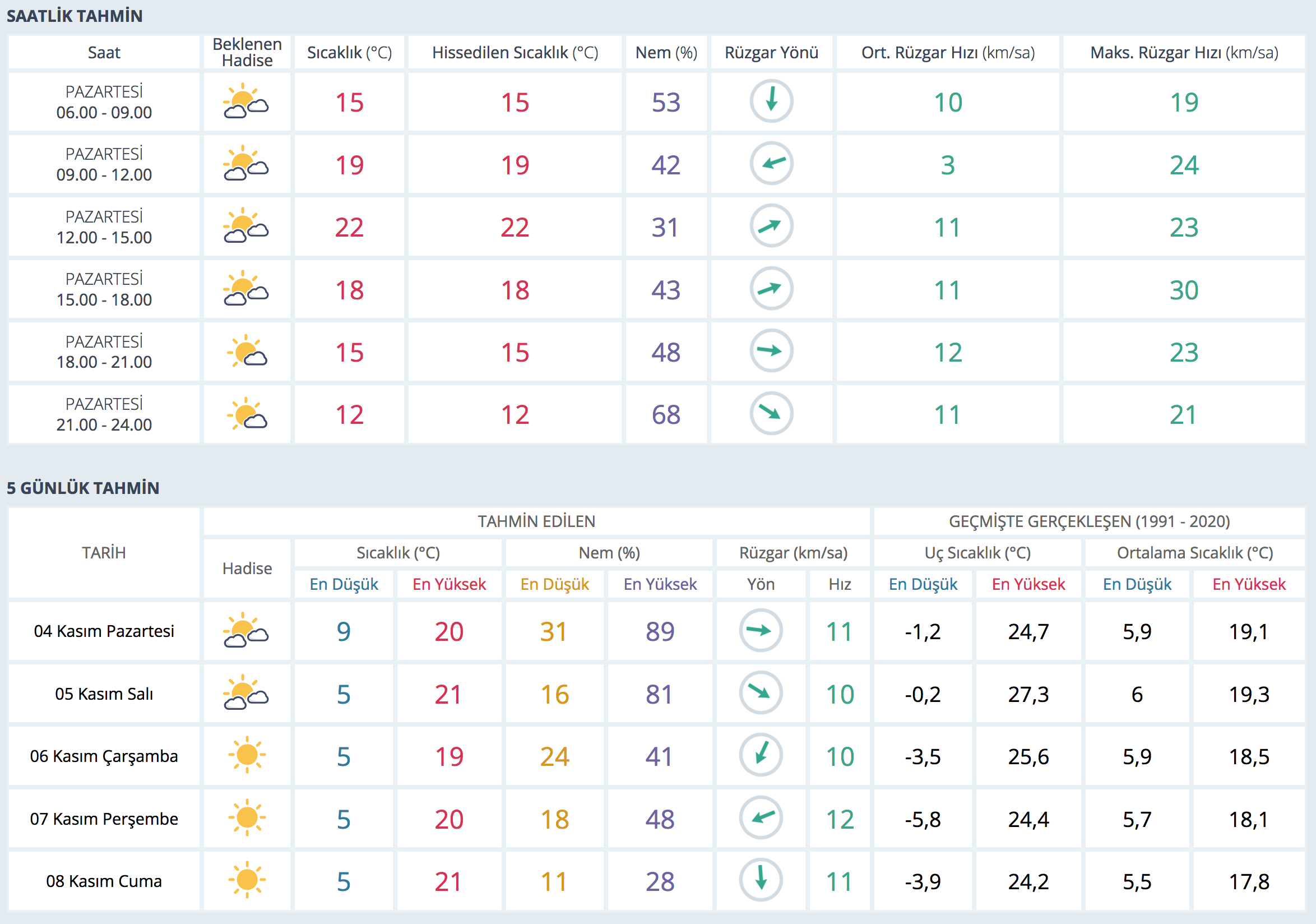Click the Rüzgar Yönü column header
Screen dimensions: 1316x924
point(771,53)
